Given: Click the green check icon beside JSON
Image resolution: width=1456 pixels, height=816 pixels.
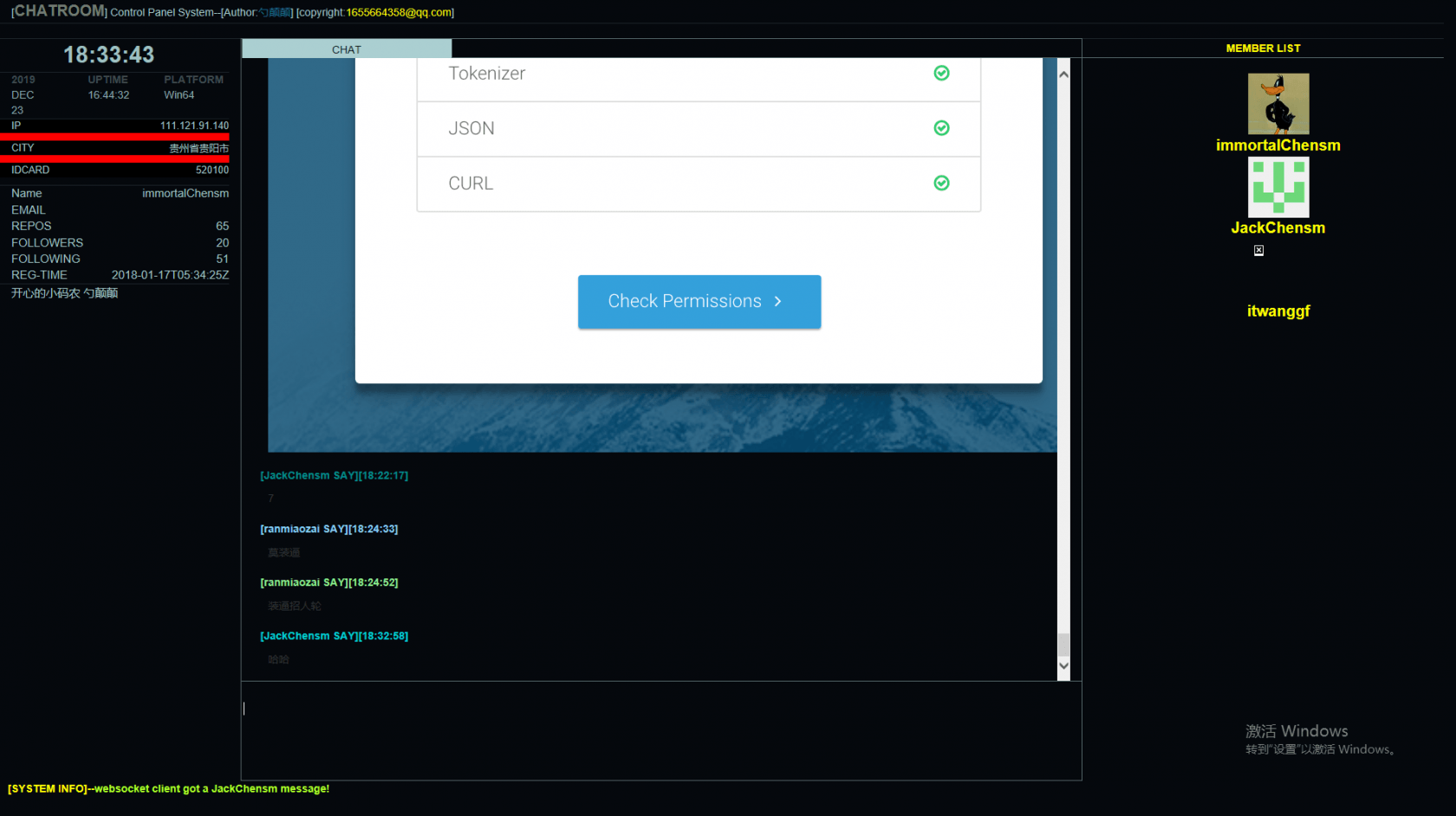Looking at the screenshot, I should coord(941,127).
